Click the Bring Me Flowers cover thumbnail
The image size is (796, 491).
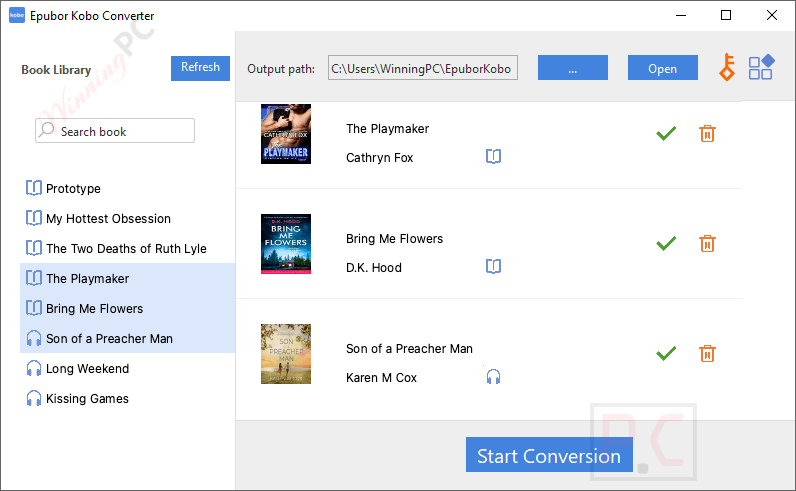pos(286,244)
